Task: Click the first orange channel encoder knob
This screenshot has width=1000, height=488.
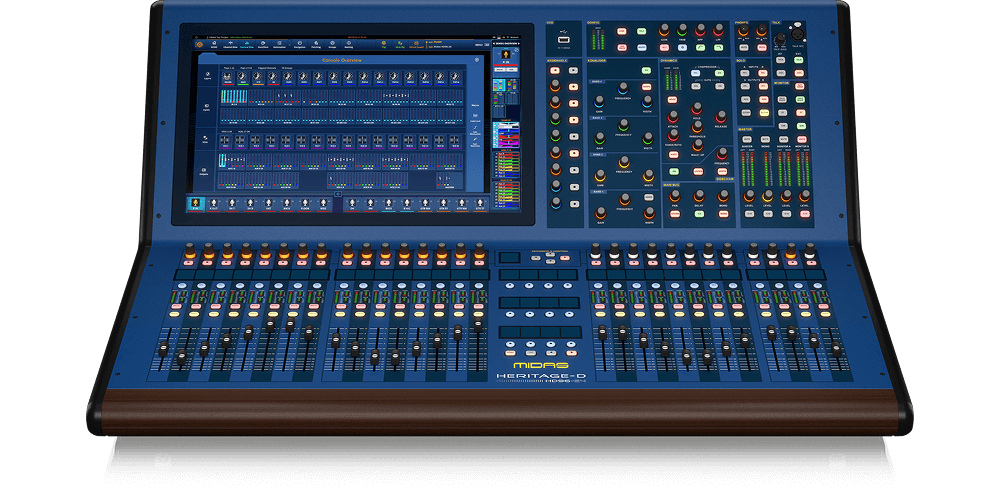Action: point(190,250)
